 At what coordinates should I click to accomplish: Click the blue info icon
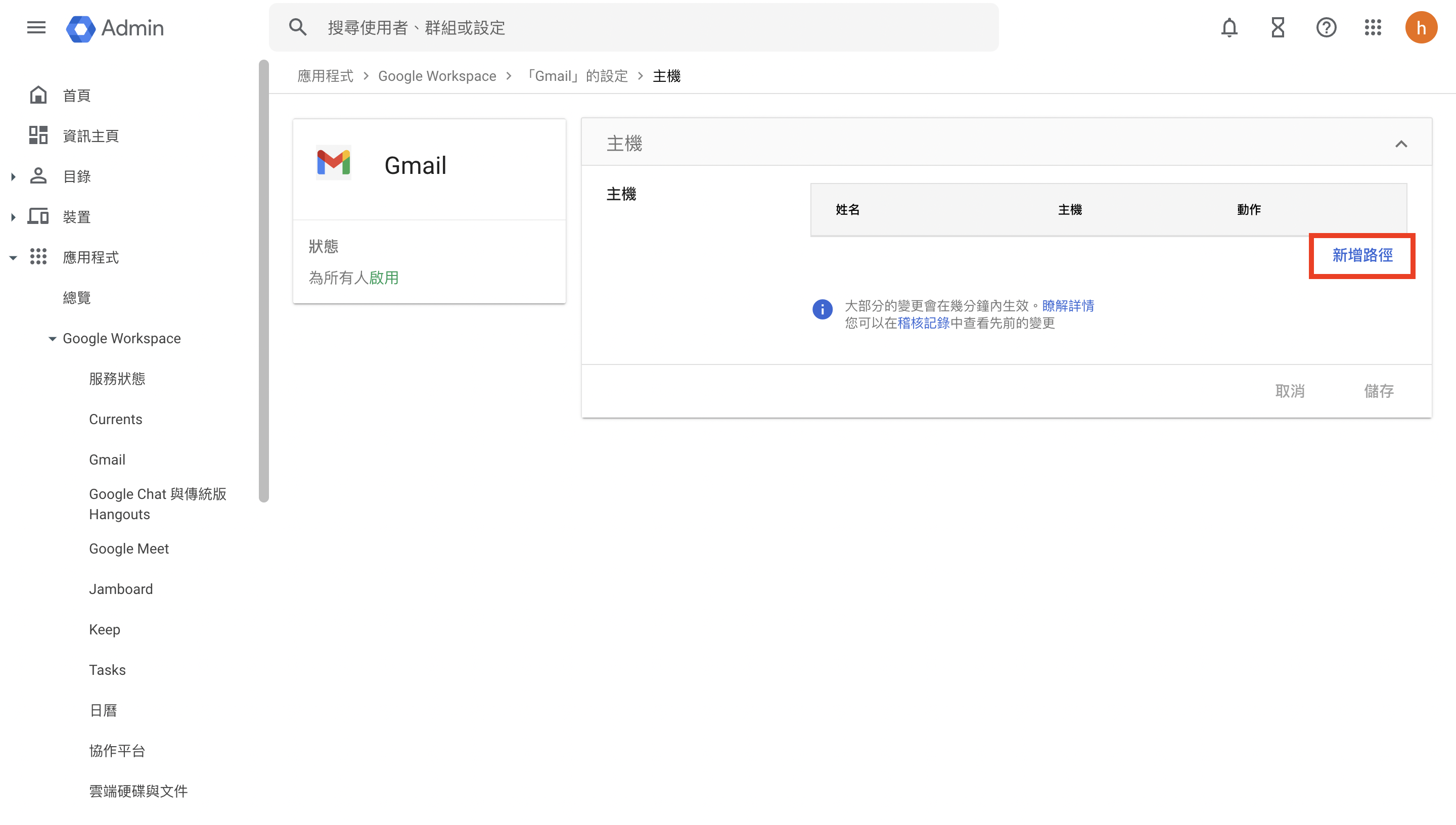tap(822, 309)
